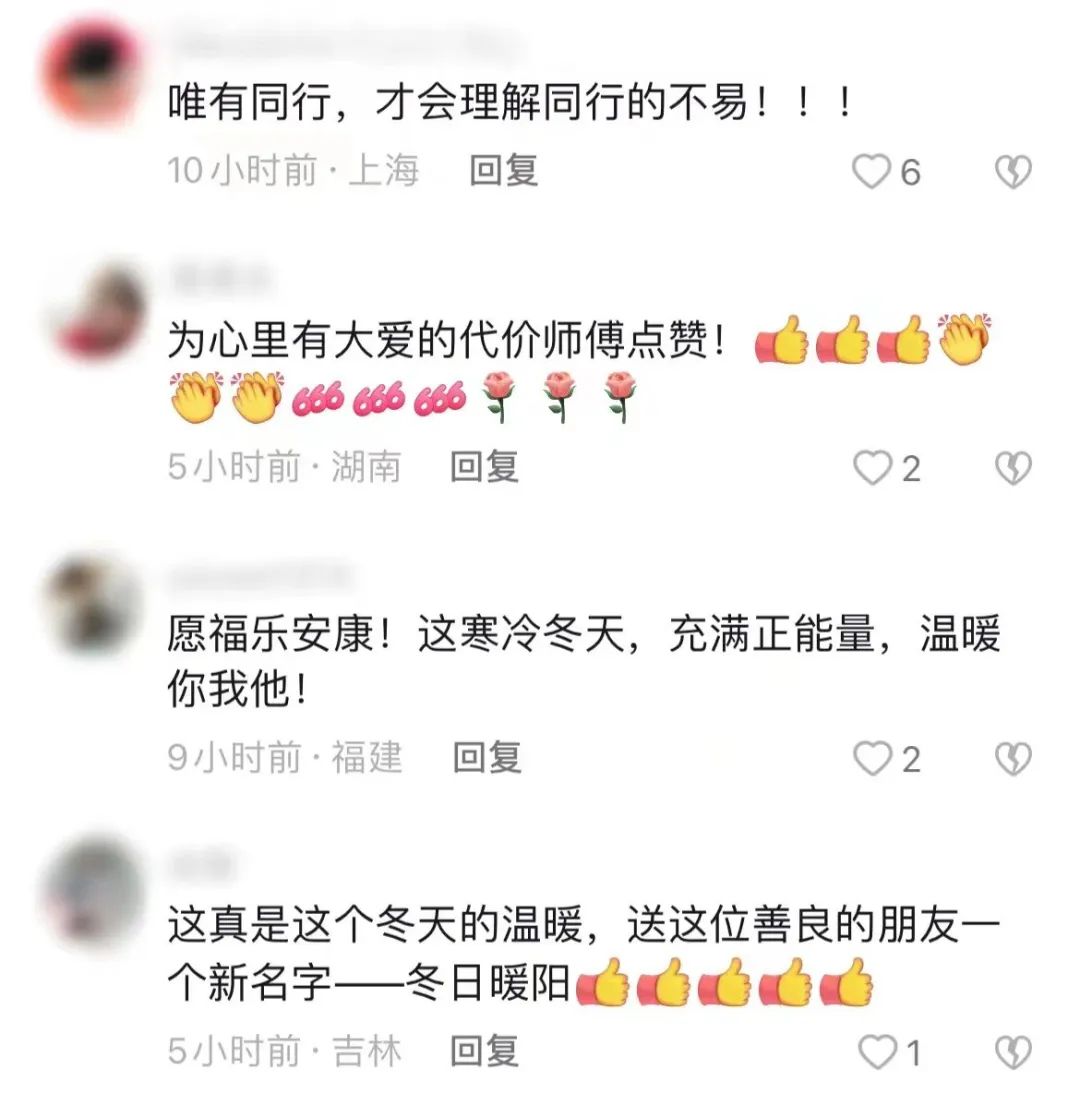Open the Jilin commenter's avatar
Screen dimensions: 1080x1118
[93, 893]
